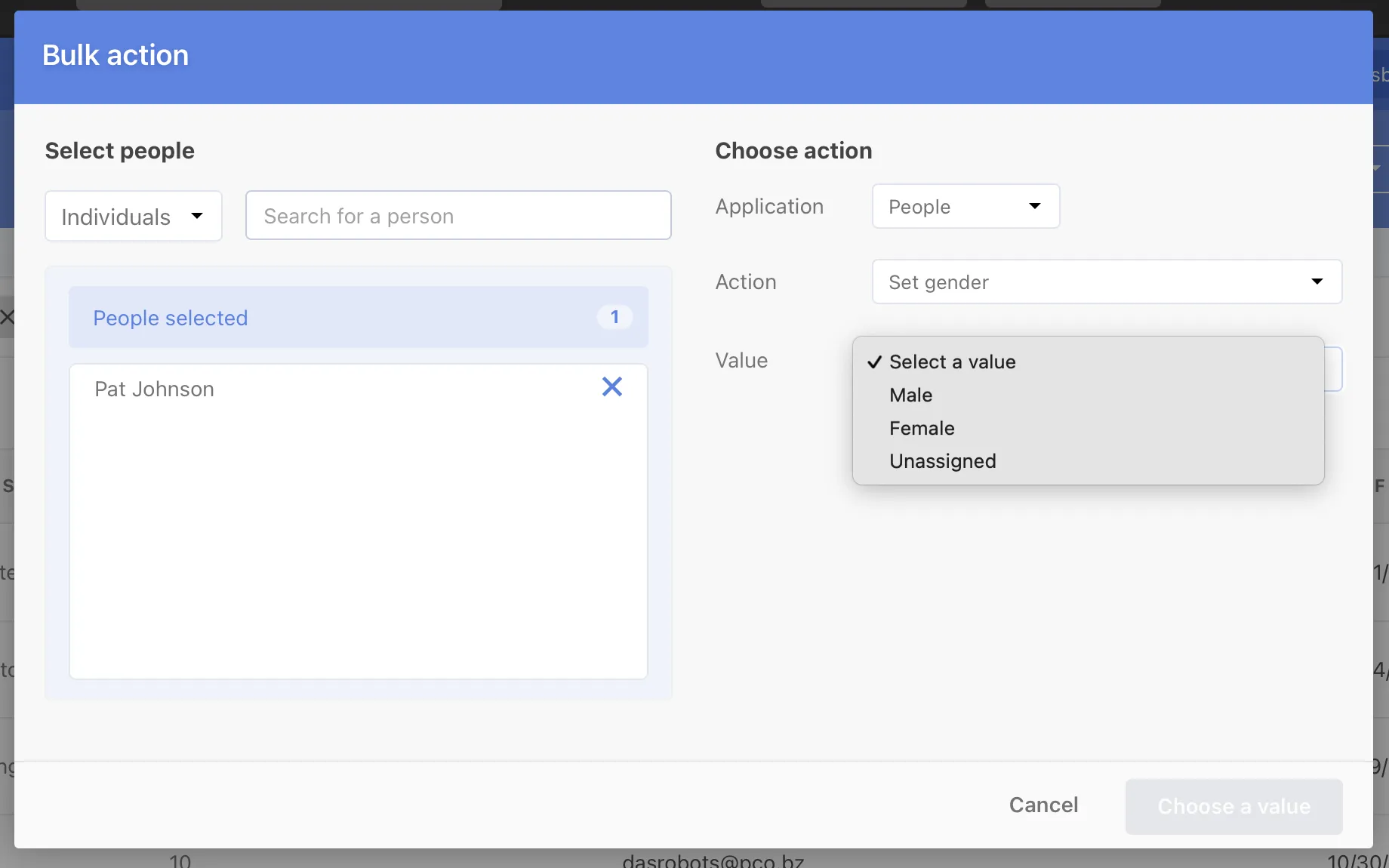Viewport: 1389px width, 868px height.
Task: Select Male as the gender value
Action: point(910,395)
